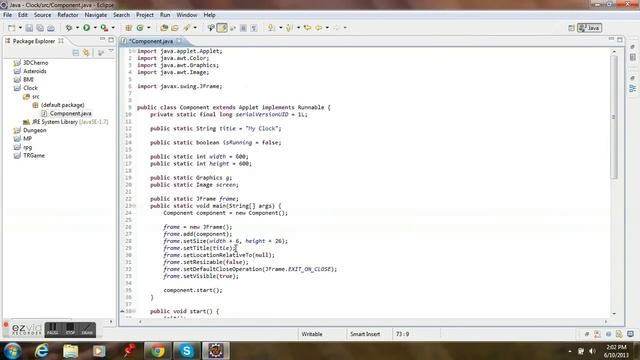Click the editor vertical scrollbar thumb
The image size is (640, 360).
[x=614, y=118]
